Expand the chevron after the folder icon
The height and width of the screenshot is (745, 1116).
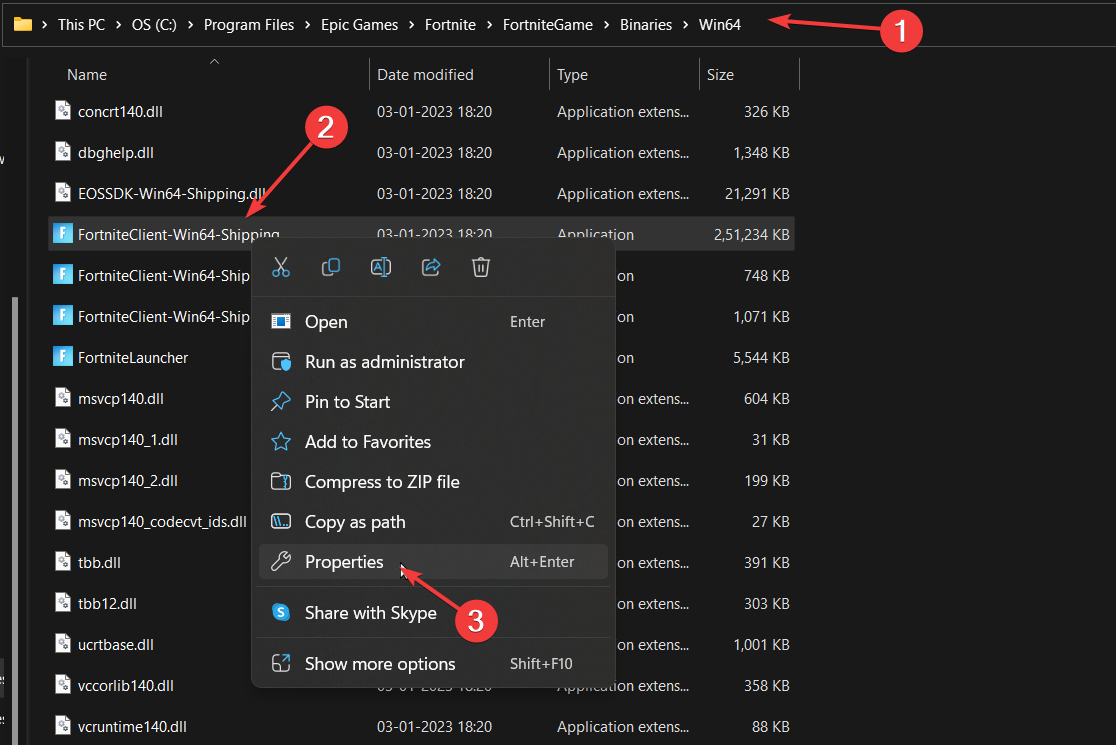[44, 25]
